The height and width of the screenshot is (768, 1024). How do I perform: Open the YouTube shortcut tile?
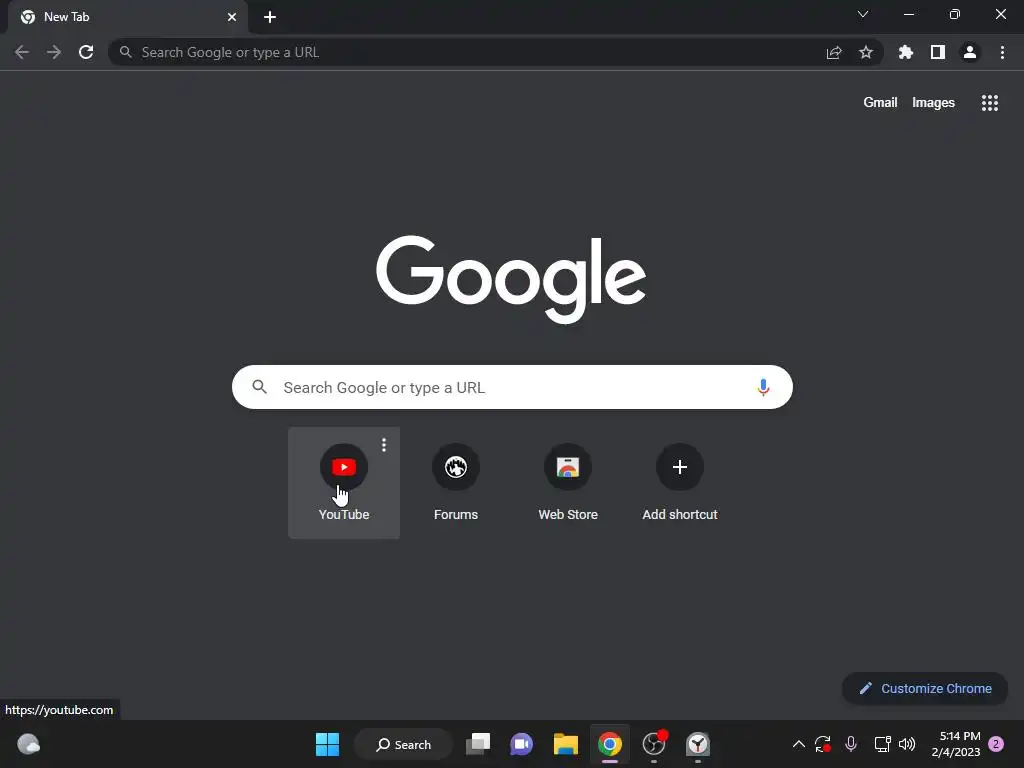344,483
